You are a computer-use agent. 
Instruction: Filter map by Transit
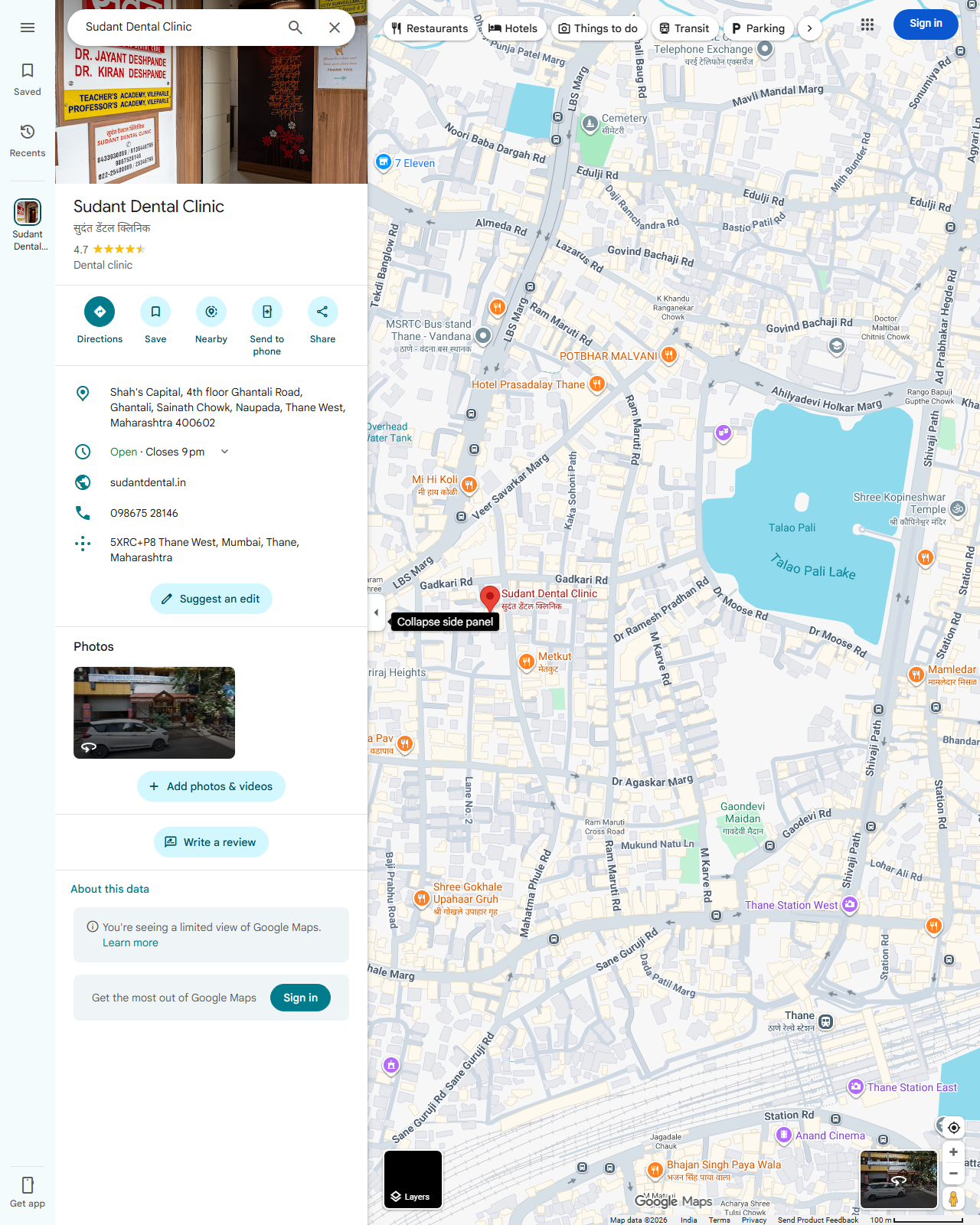tap(684, 28)
